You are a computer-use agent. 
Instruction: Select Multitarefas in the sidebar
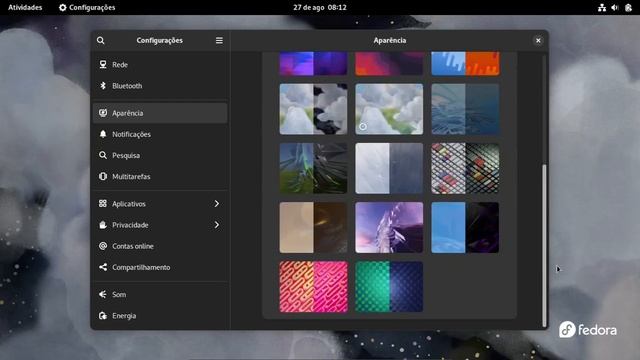tap(160, 176)
